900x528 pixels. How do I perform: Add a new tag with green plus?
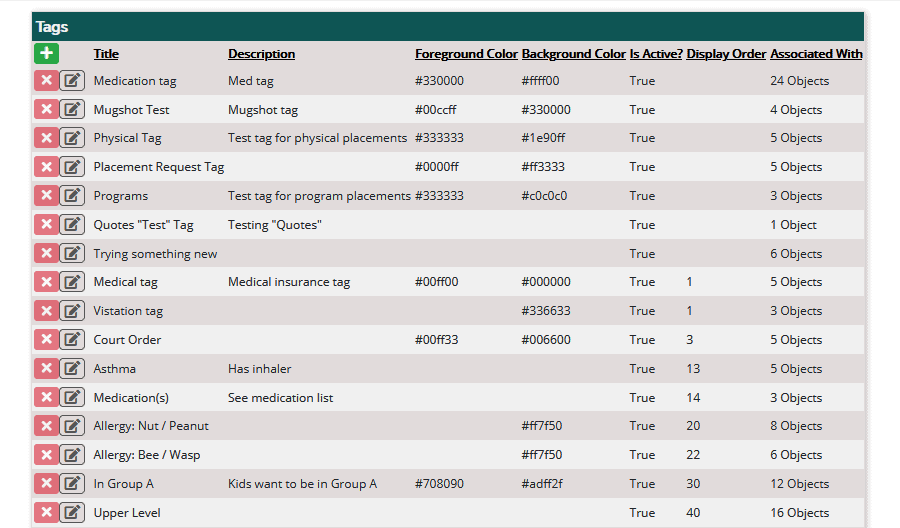46,53
